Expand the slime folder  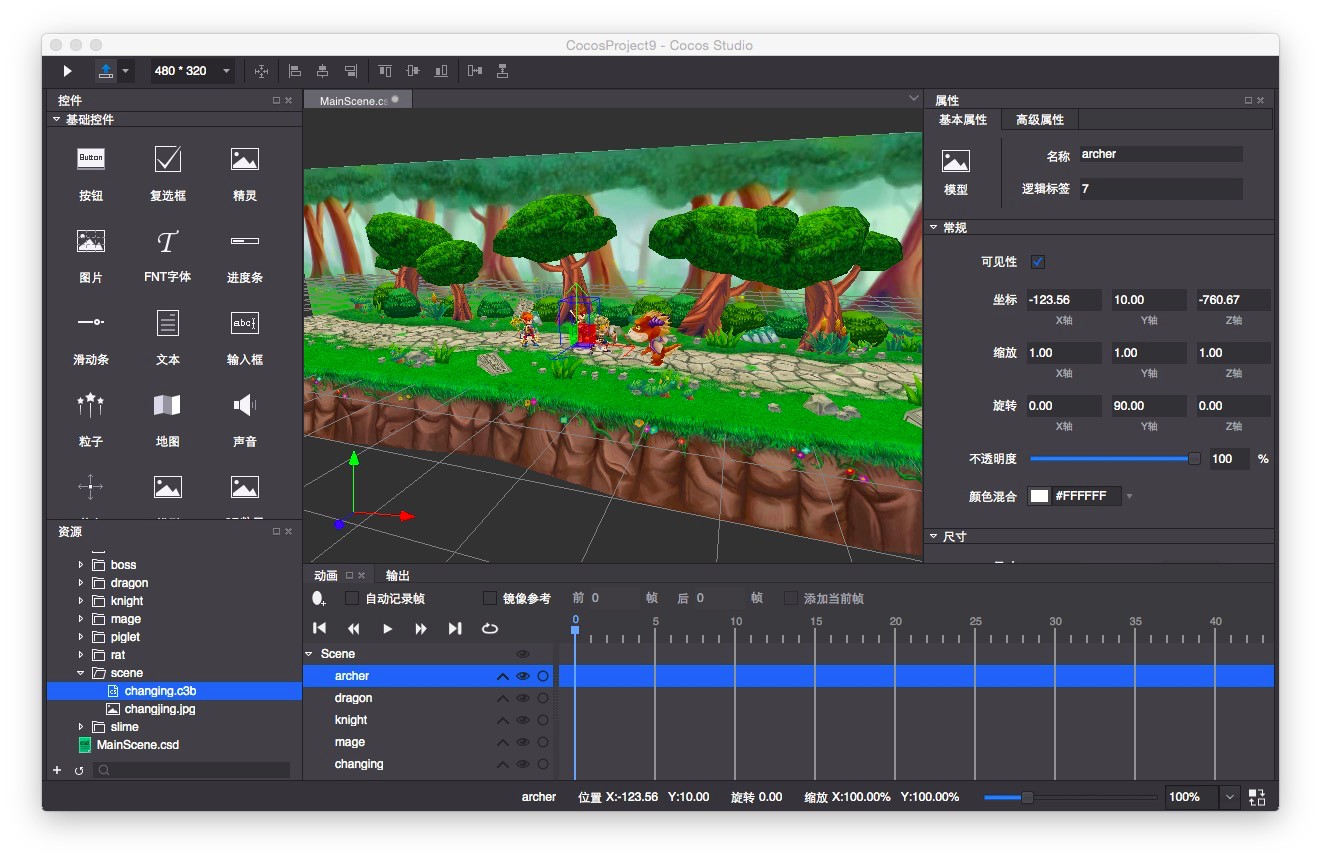(81, 727)
